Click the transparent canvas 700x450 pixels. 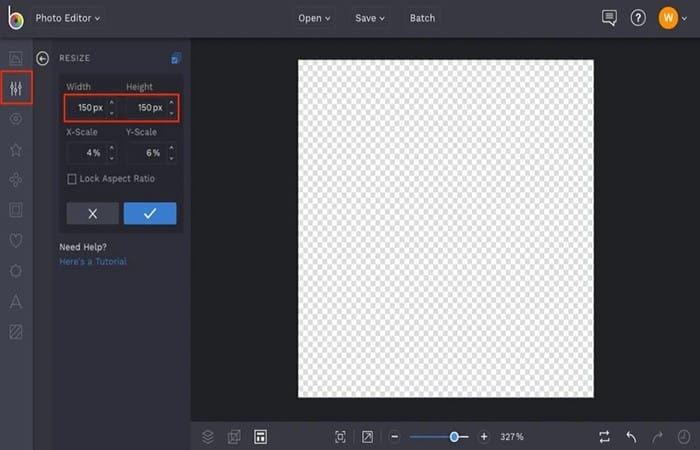click(x=446, y=228)
